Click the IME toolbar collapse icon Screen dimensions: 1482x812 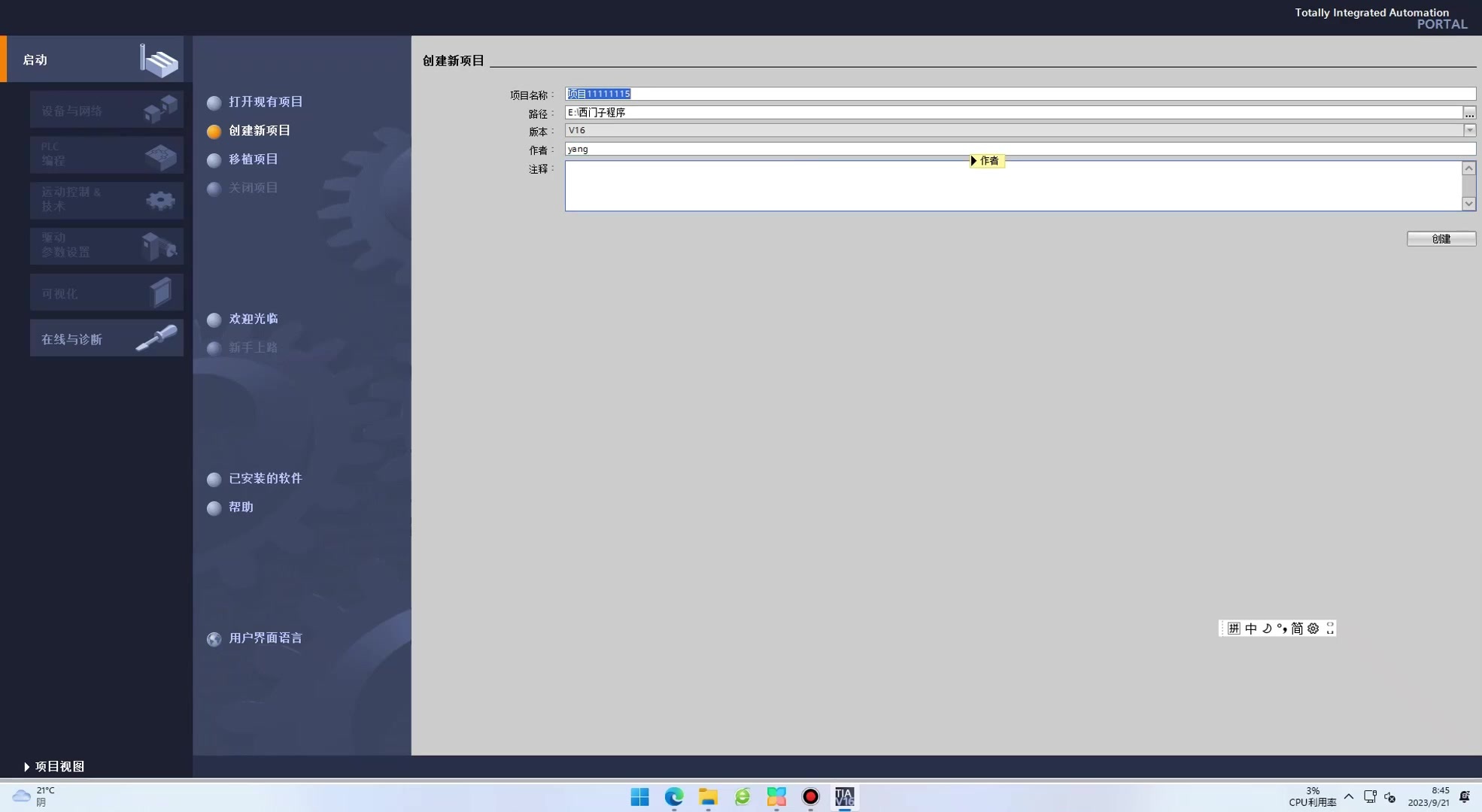(x=1330, y=629)
